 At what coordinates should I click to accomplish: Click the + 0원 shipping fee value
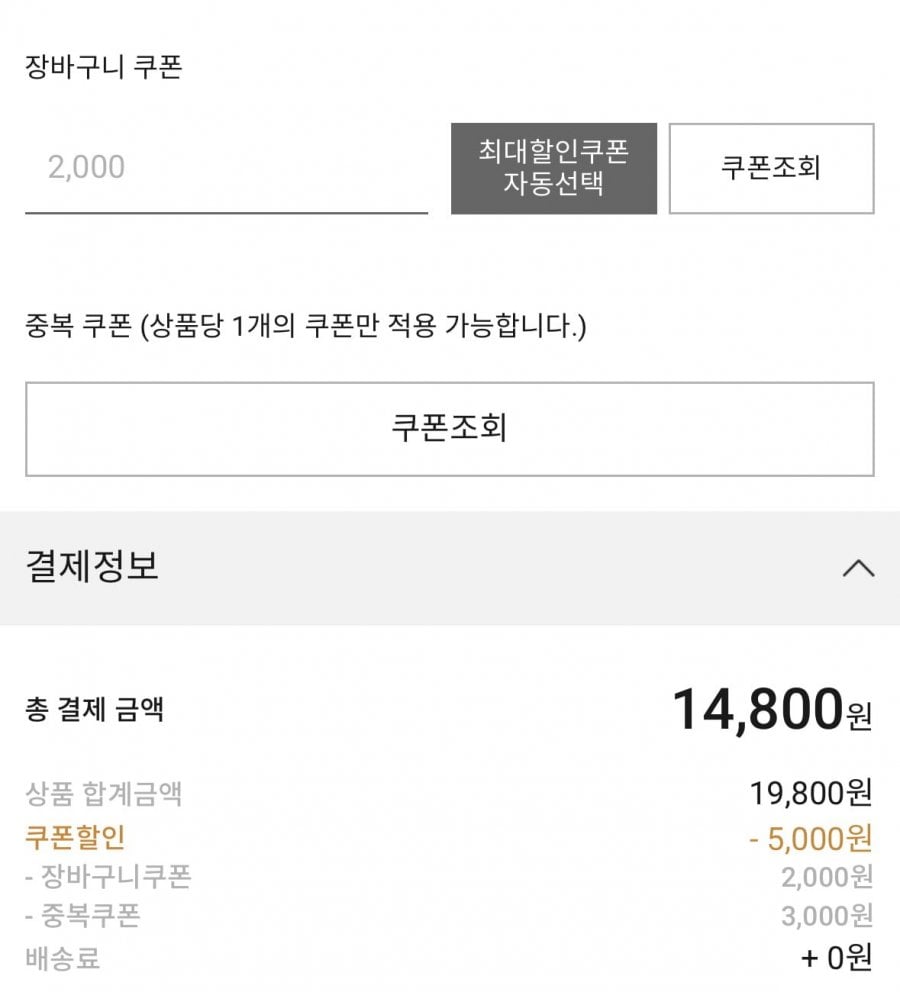[836, 958]
